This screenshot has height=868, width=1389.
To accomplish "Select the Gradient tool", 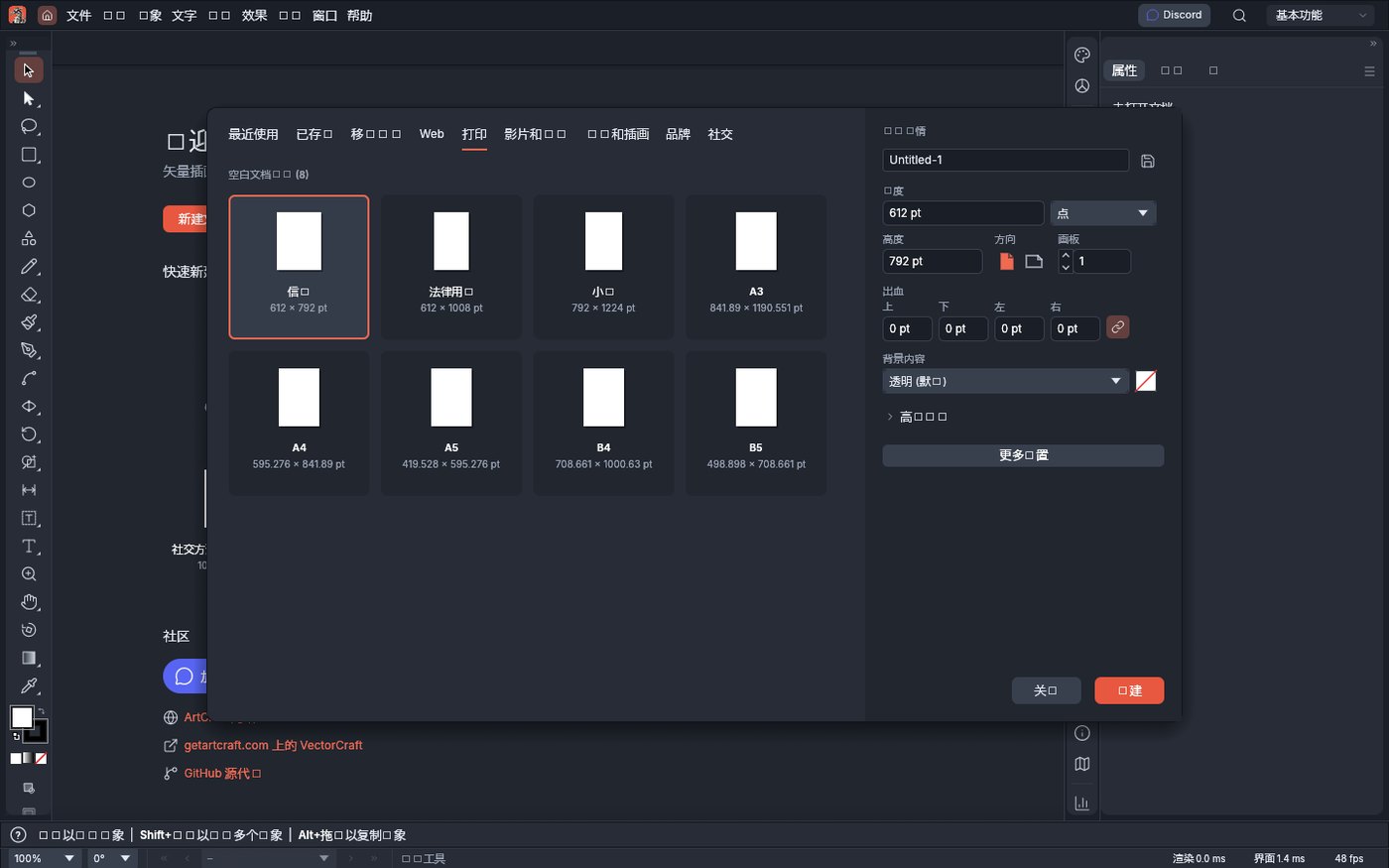I will 29,658.
